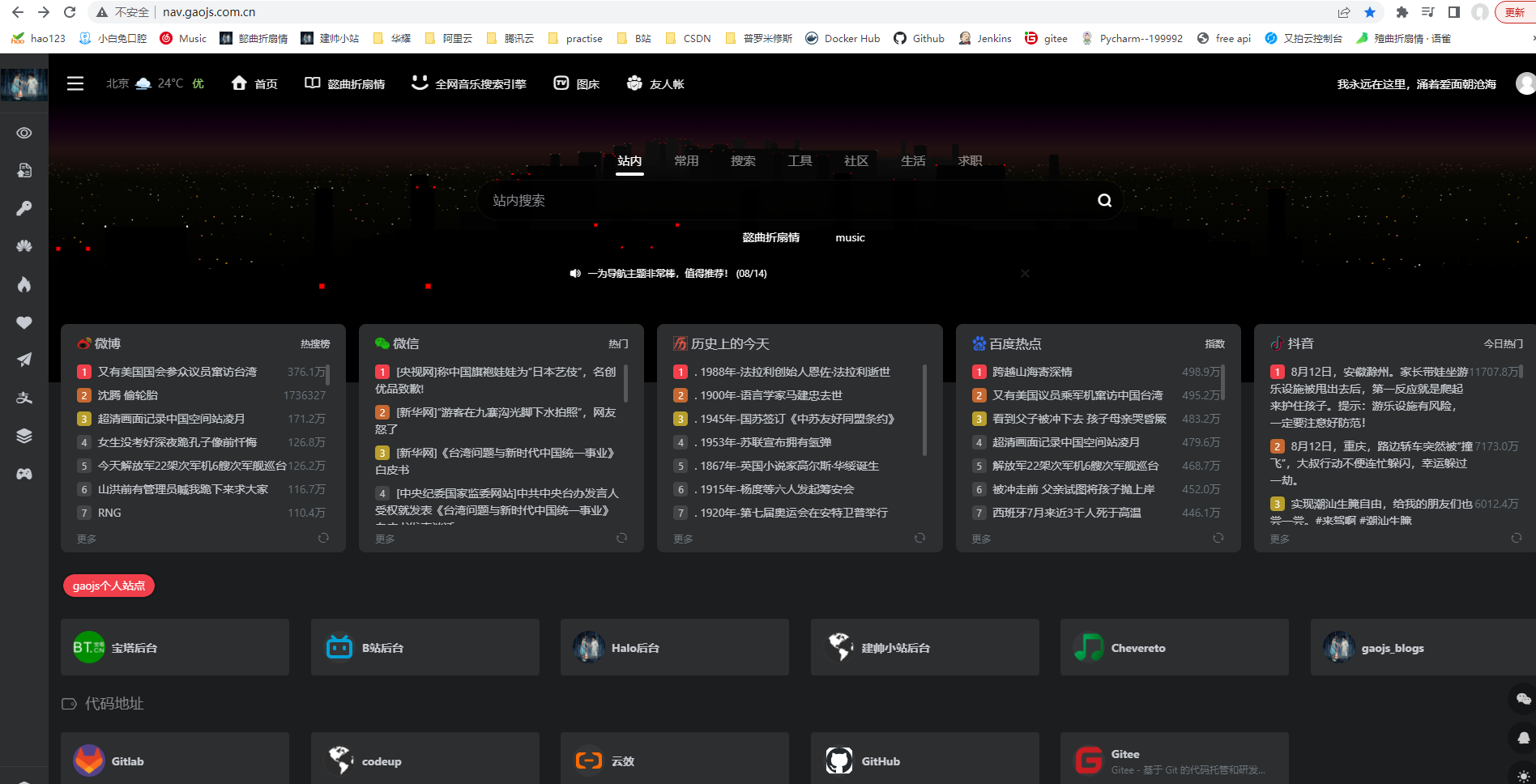Click the document icon in the left sidebar
This screenshot has width=1536, height=784.
click(24, 170)
